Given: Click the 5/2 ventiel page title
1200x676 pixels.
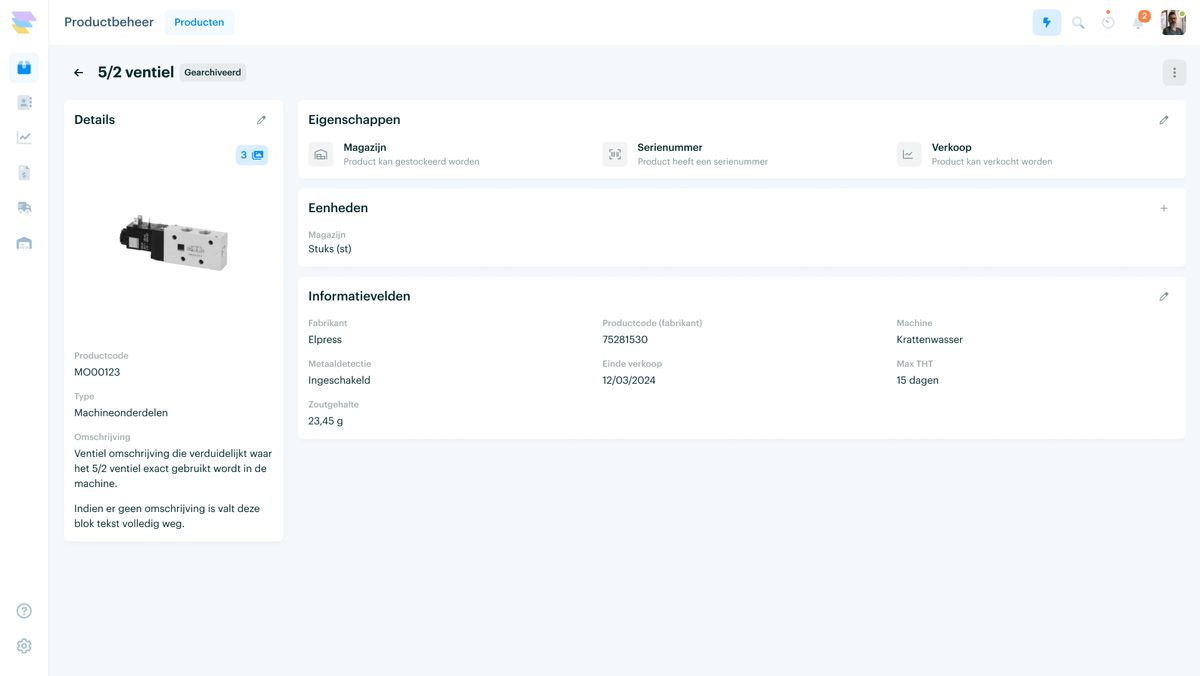Looking at the screenshot, I should [136, 72].
